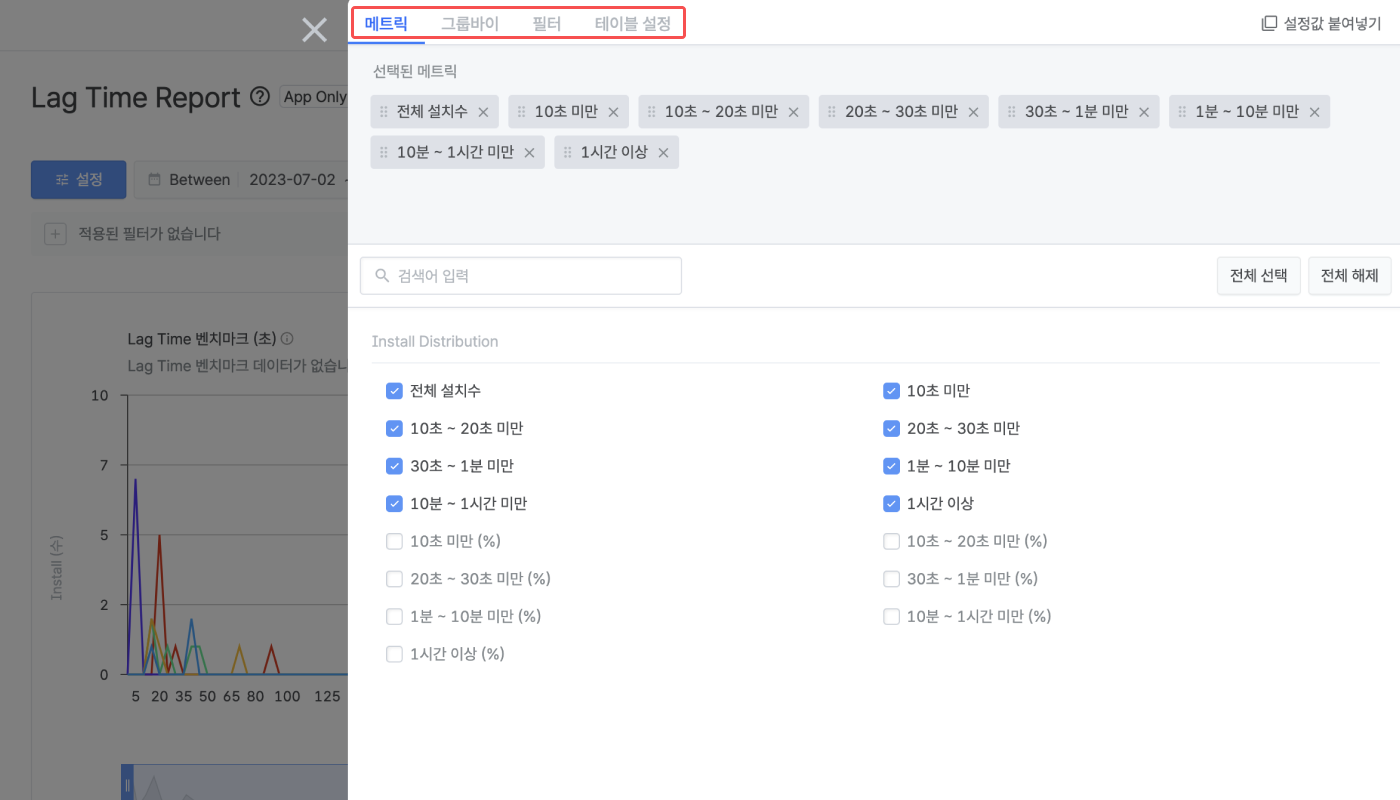Uncheck the 30초 ~ 1분 미만 checkbox
The height and width of the screenshot is (800, 1400).
pos(394,466)
